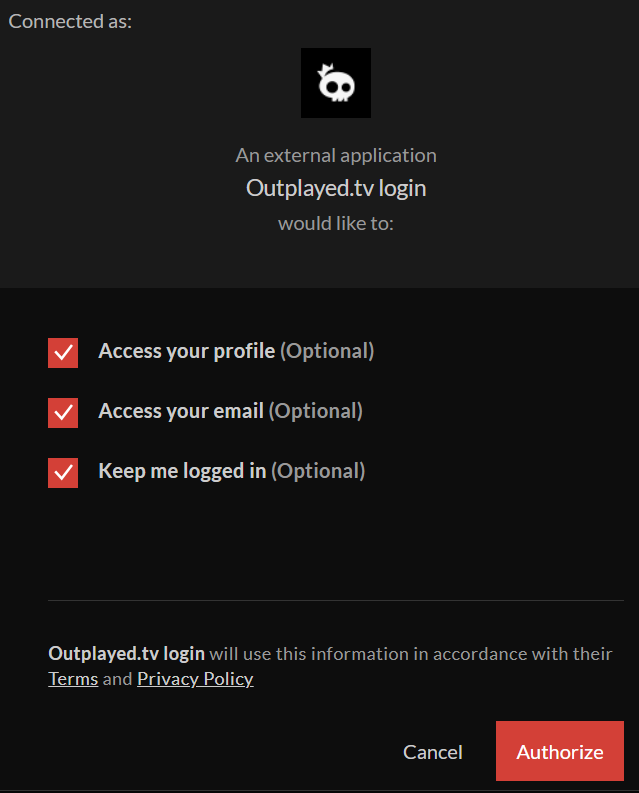This screenshot has height=793, width=639.
Task: Disable the Keep me logged in checkbox
Action: coord(63,473)
